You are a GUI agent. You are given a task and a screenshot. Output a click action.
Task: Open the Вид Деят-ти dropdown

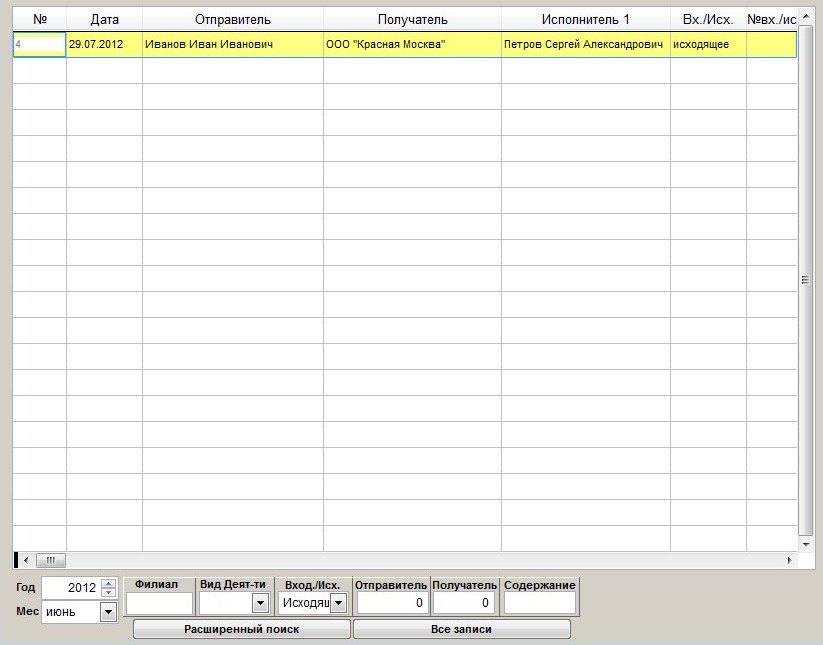click(x=260, y=603)
